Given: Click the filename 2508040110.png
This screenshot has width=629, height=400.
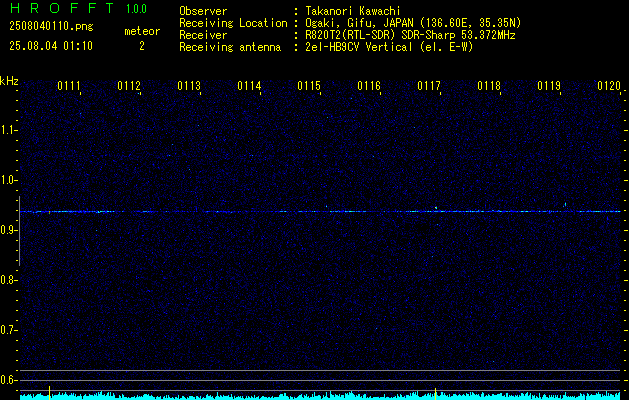Looking at the screenshot, I should coord(51,27).
